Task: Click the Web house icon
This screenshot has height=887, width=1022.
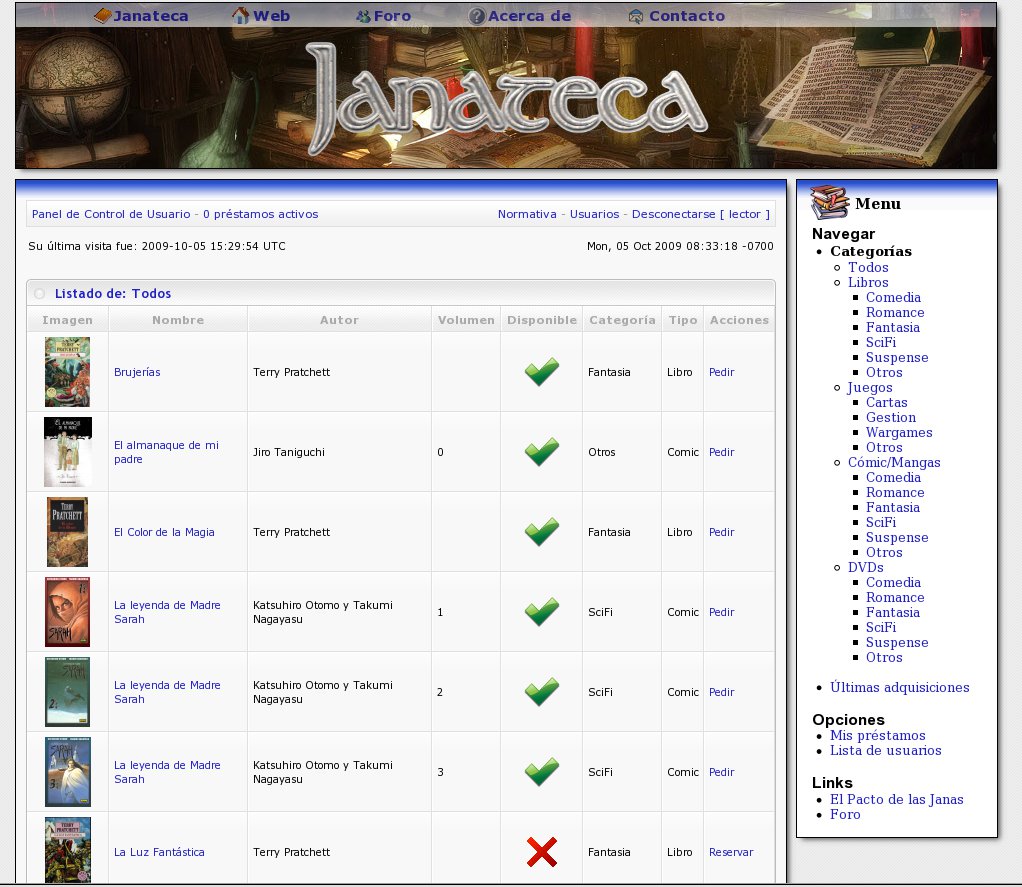Action: [x=240, y=16]
